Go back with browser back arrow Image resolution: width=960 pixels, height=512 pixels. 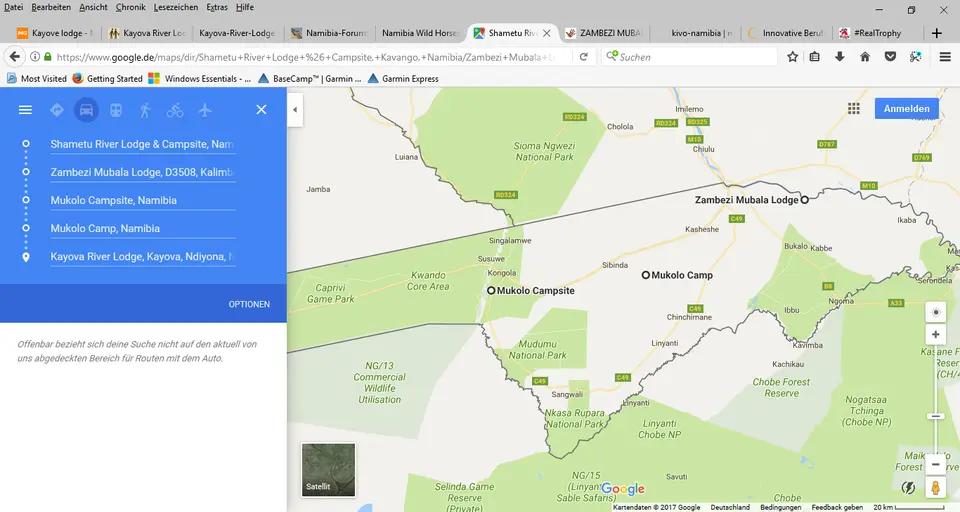point(15,57)
